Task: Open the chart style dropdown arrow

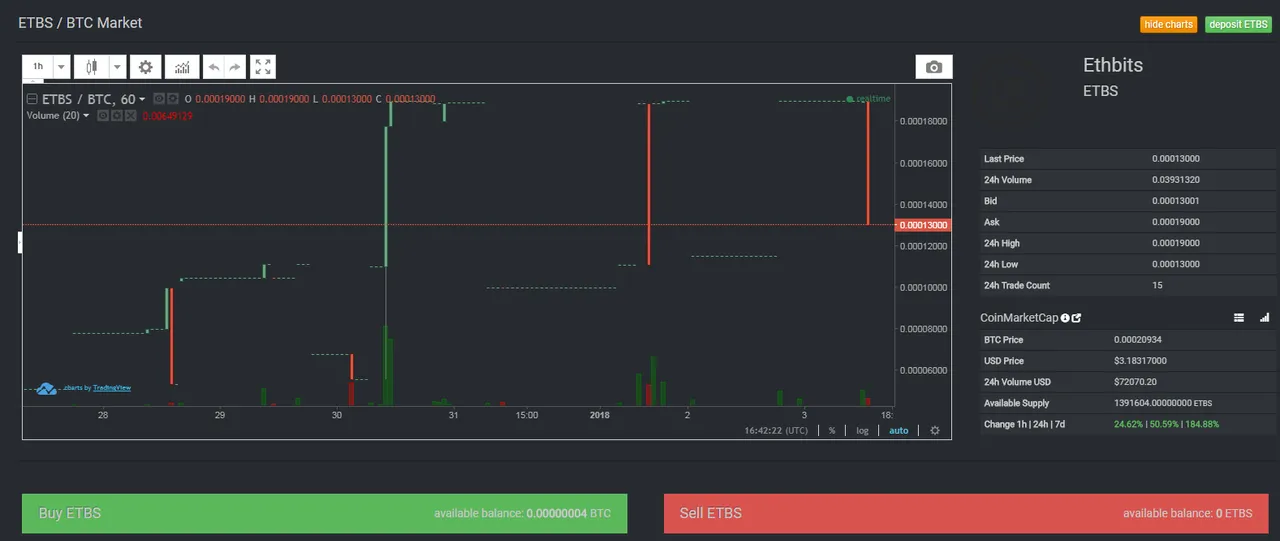Action: click(117, 67)
